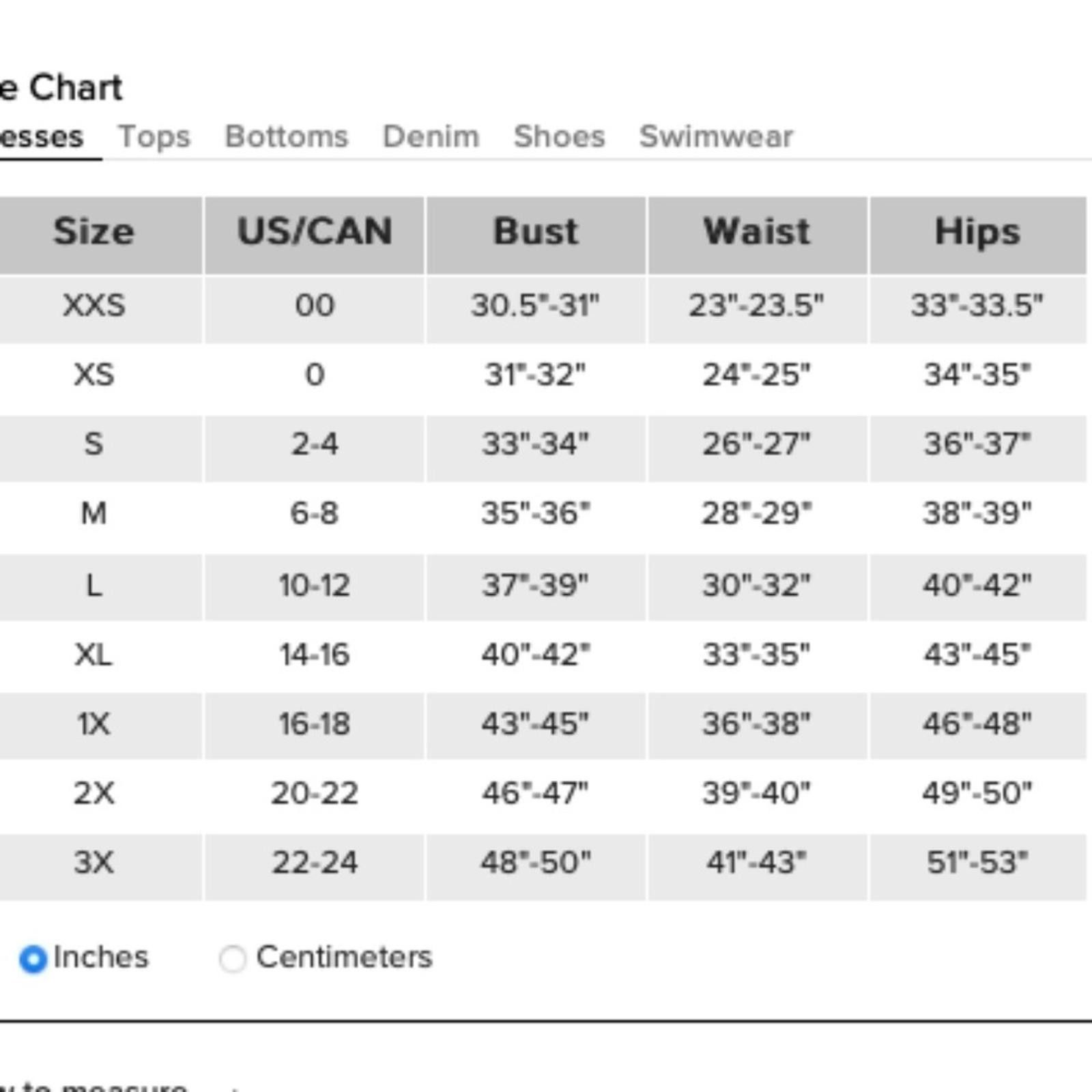This screenshot has width=1092, height=1092.
Task: Switch to the Denim size chart
Action: [431, 136]
